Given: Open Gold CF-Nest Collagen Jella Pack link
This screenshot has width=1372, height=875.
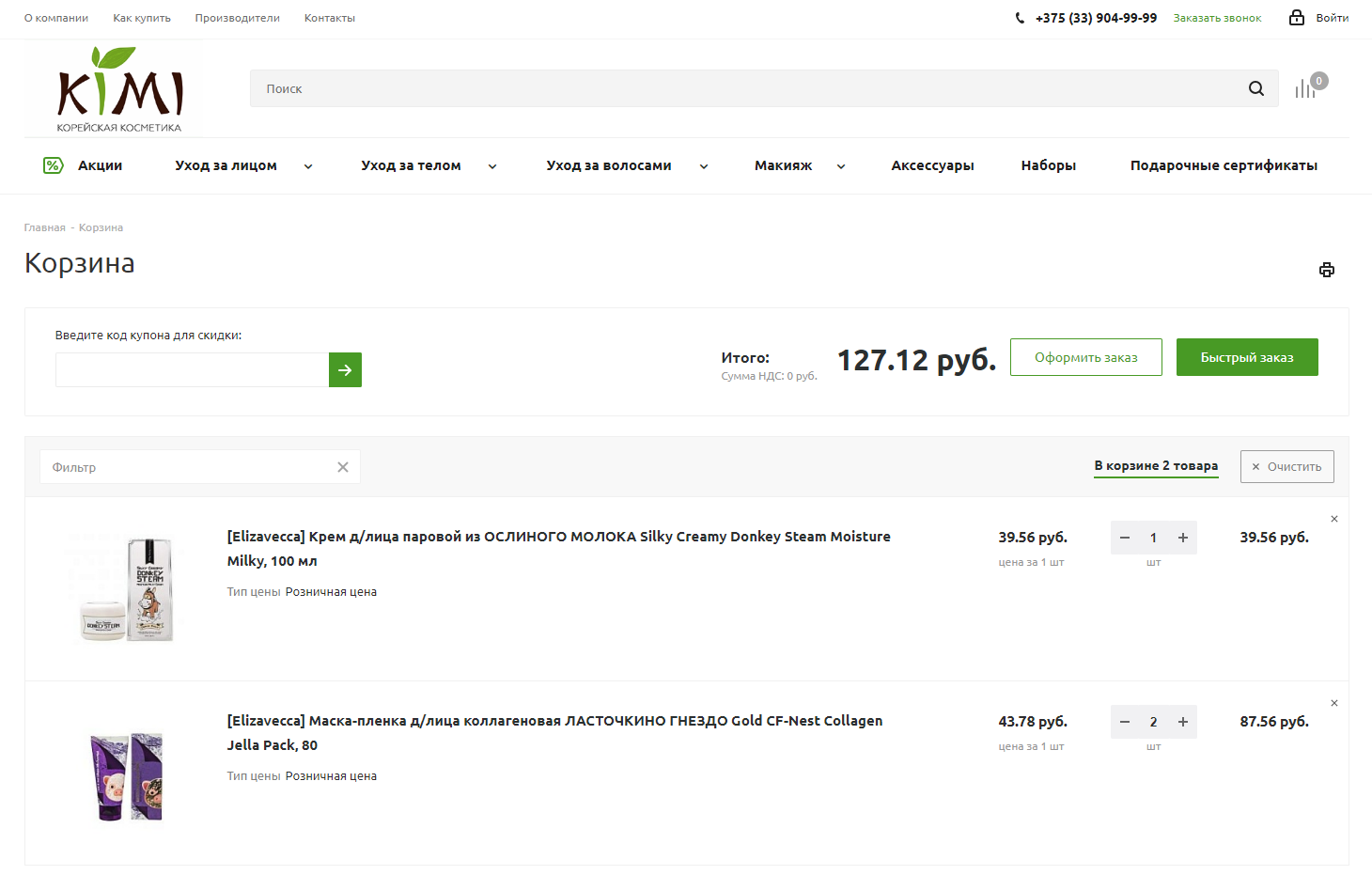Looking at the screenshot, I should (554, 733).
